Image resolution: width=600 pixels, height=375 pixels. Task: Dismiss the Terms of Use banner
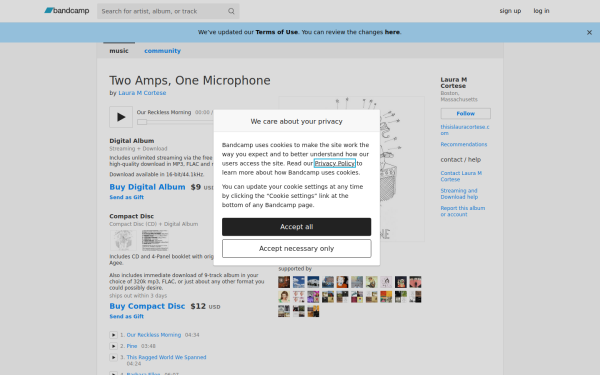(589, 33)
